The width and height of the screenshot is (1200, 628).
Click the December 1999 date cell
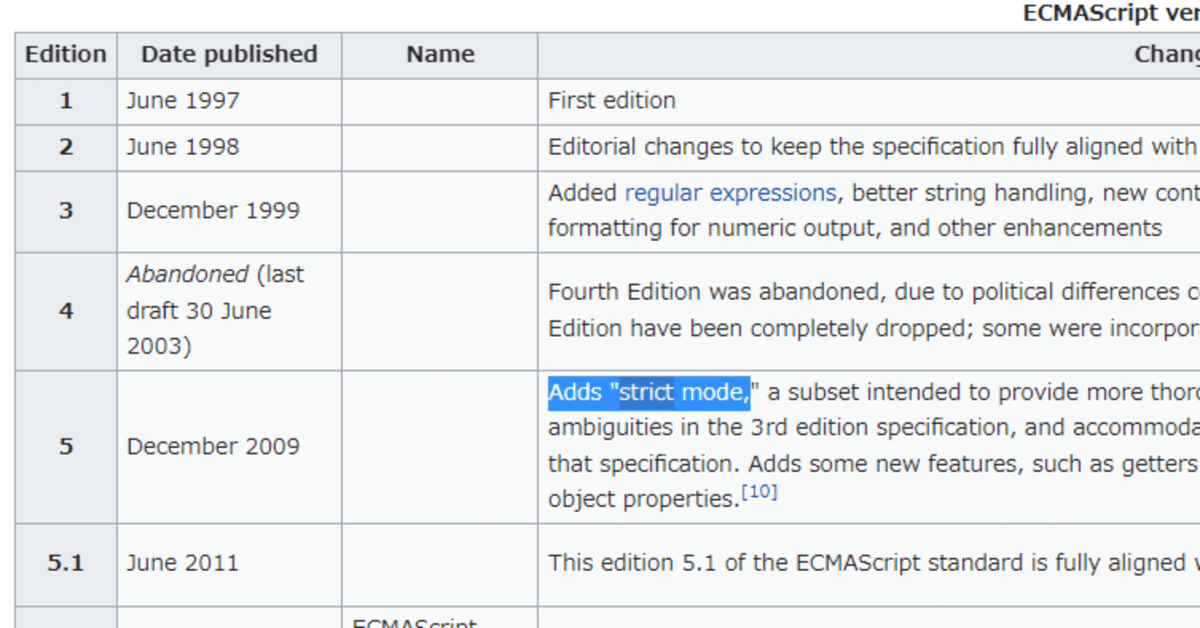tap(229, 211)
